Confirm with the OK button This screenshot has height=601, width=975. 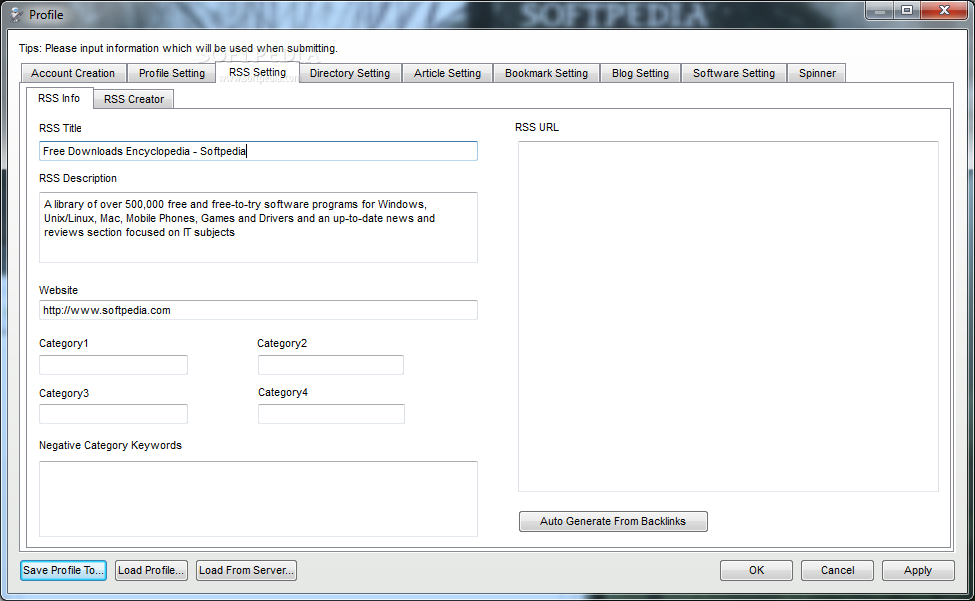tap(756, 571)
